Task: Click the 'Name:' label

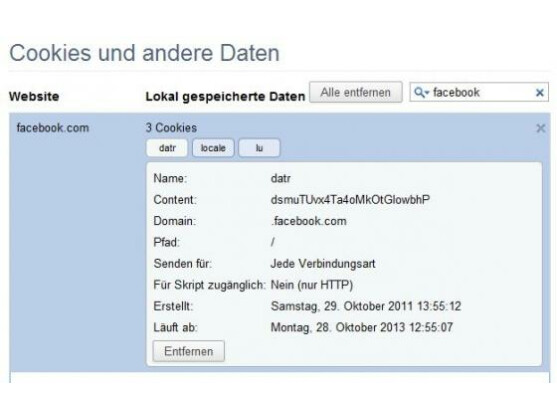Action: (x=170, y=178)
